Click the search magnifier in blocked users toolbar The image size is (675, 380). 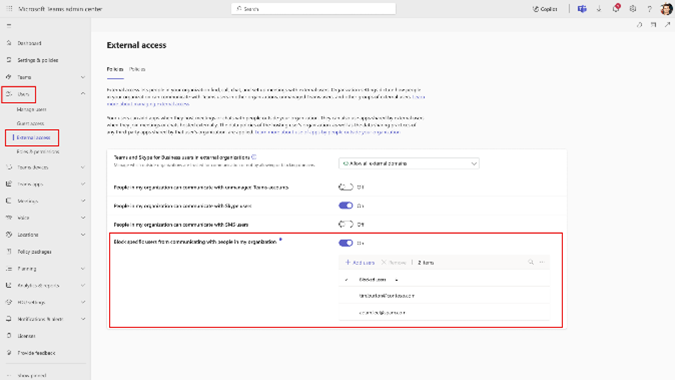point(531,262)
